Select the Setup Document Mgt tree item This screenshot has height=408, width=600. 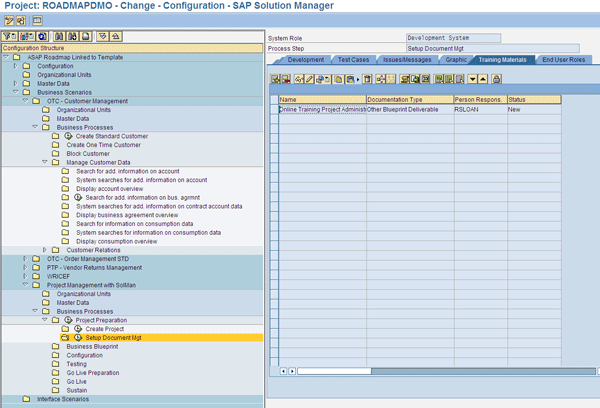(x=113, y=338)
